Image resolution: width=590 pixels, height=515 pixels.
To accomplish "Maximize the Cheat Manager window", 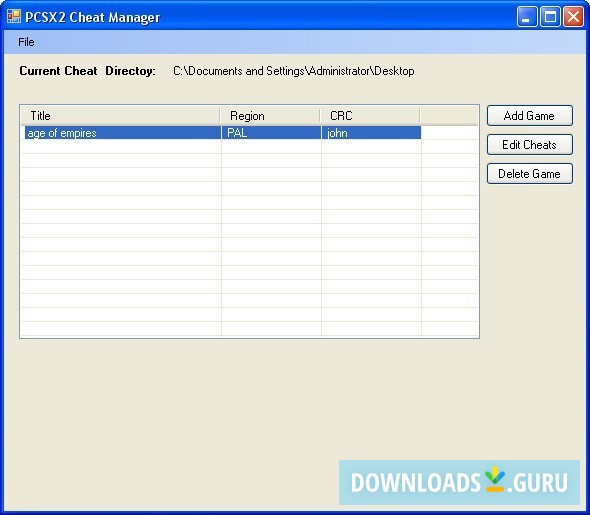I will tap(550, 17).
